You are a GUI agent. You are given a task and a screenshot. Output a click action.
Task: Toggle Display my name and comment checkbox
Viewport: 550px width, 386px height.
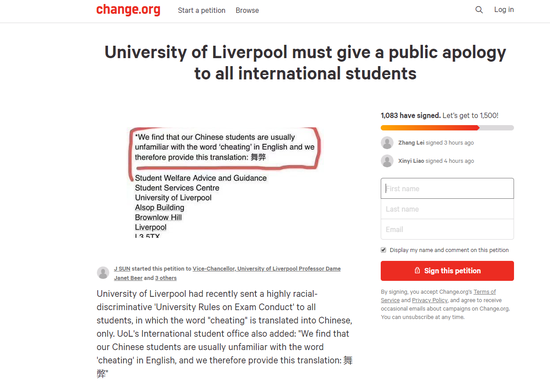click(383, 250)
